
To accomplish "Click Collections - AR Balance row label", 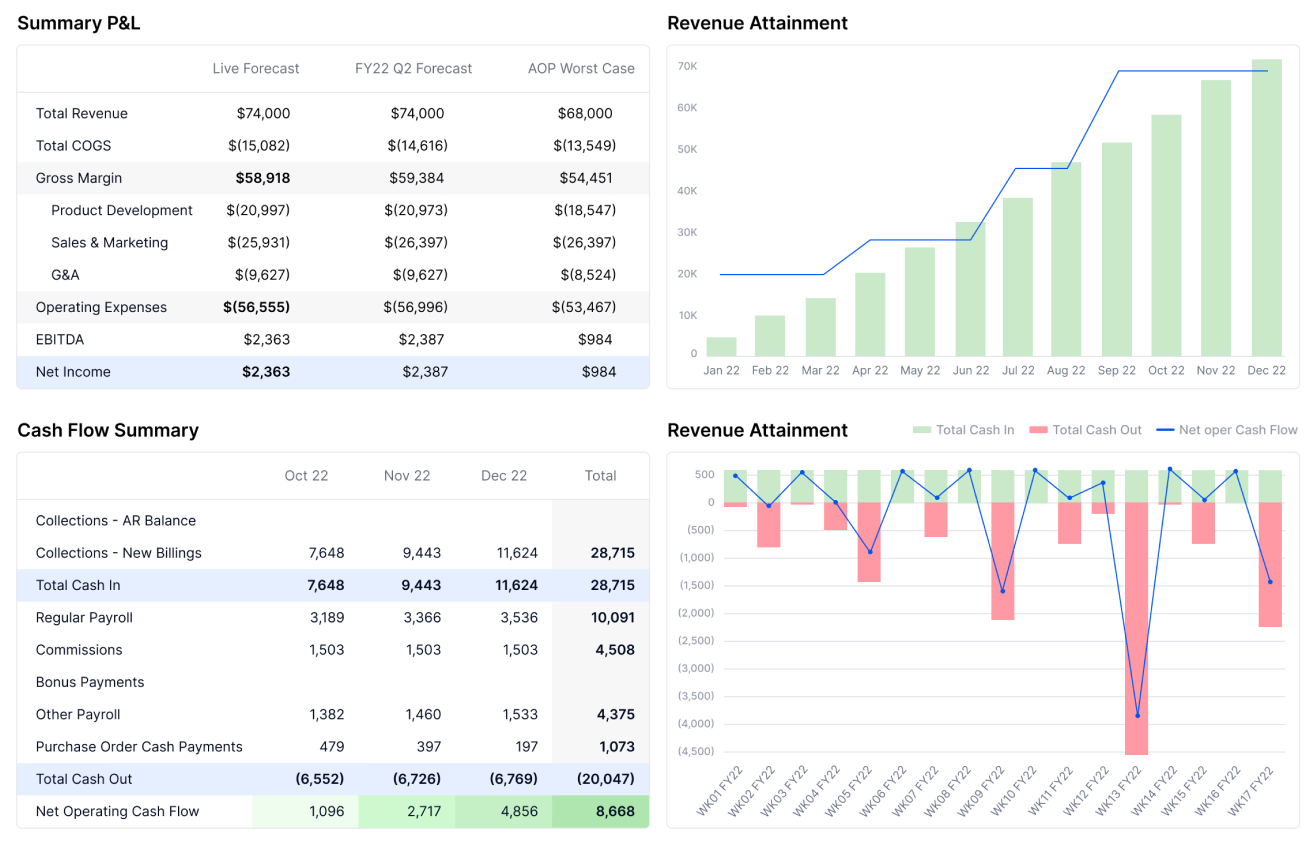I will click(x=116, y=521).
